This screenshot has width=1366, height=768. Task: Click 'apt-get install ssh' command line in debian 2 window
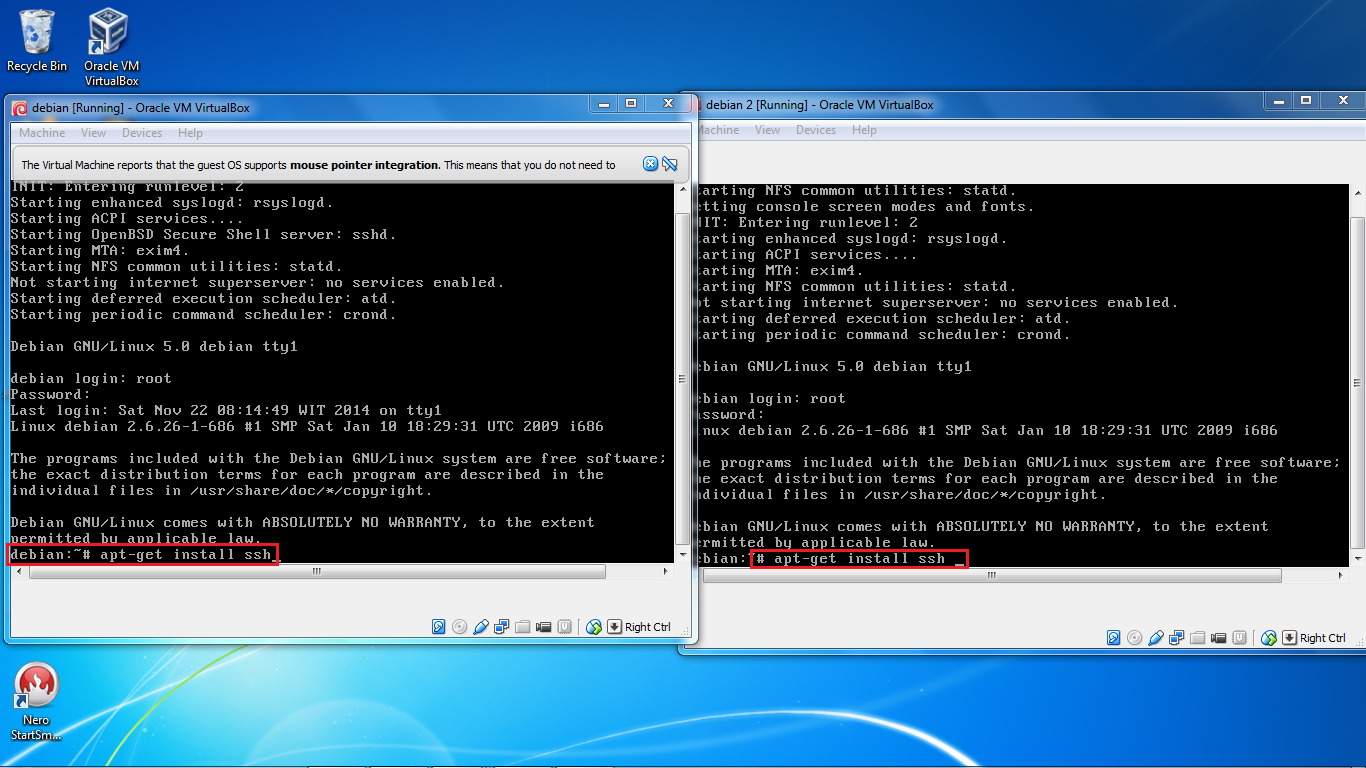pos(860,559)
